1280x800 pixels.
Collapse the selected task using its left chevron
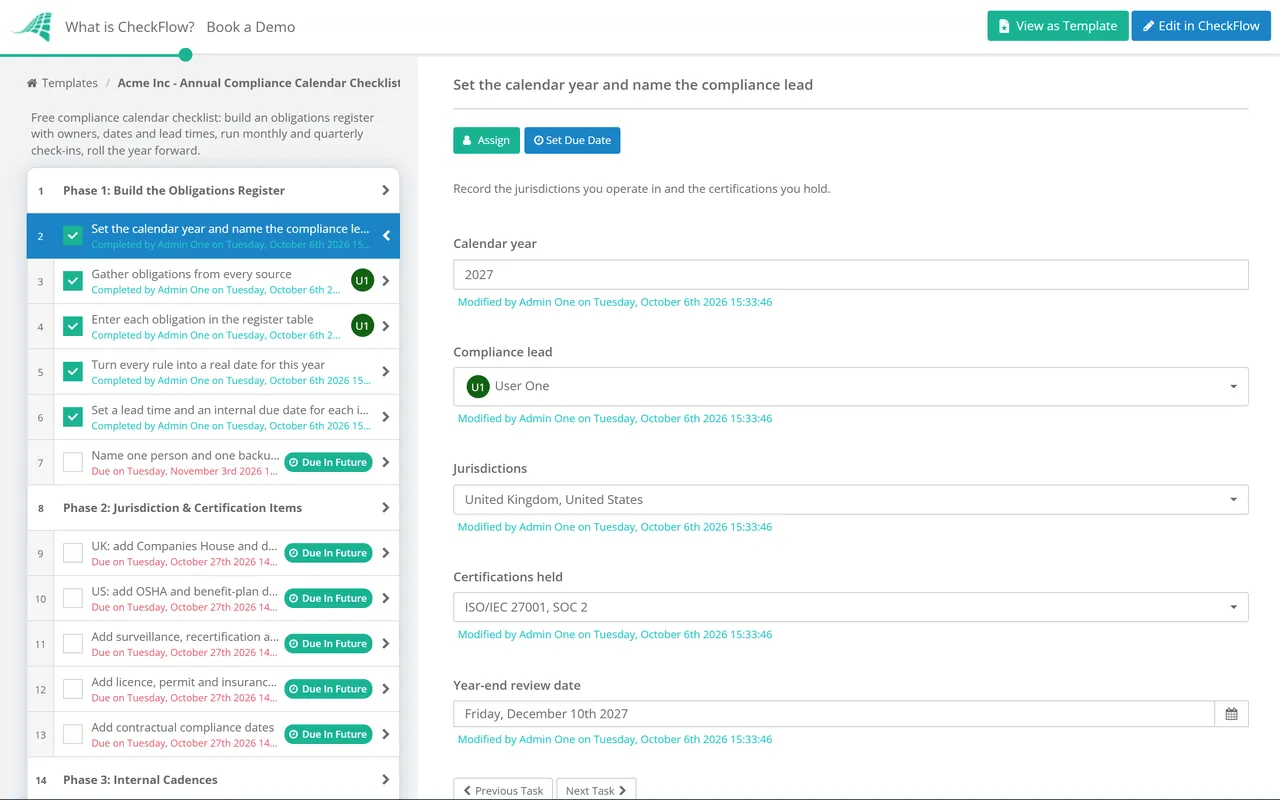(386, 236)
